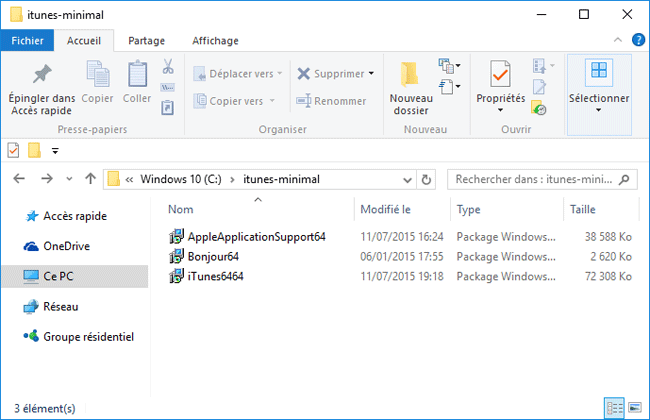The width and height of the screenshot is (650, 420).
Task: Open address bar history dropdown
Action: tap(407, 180)
